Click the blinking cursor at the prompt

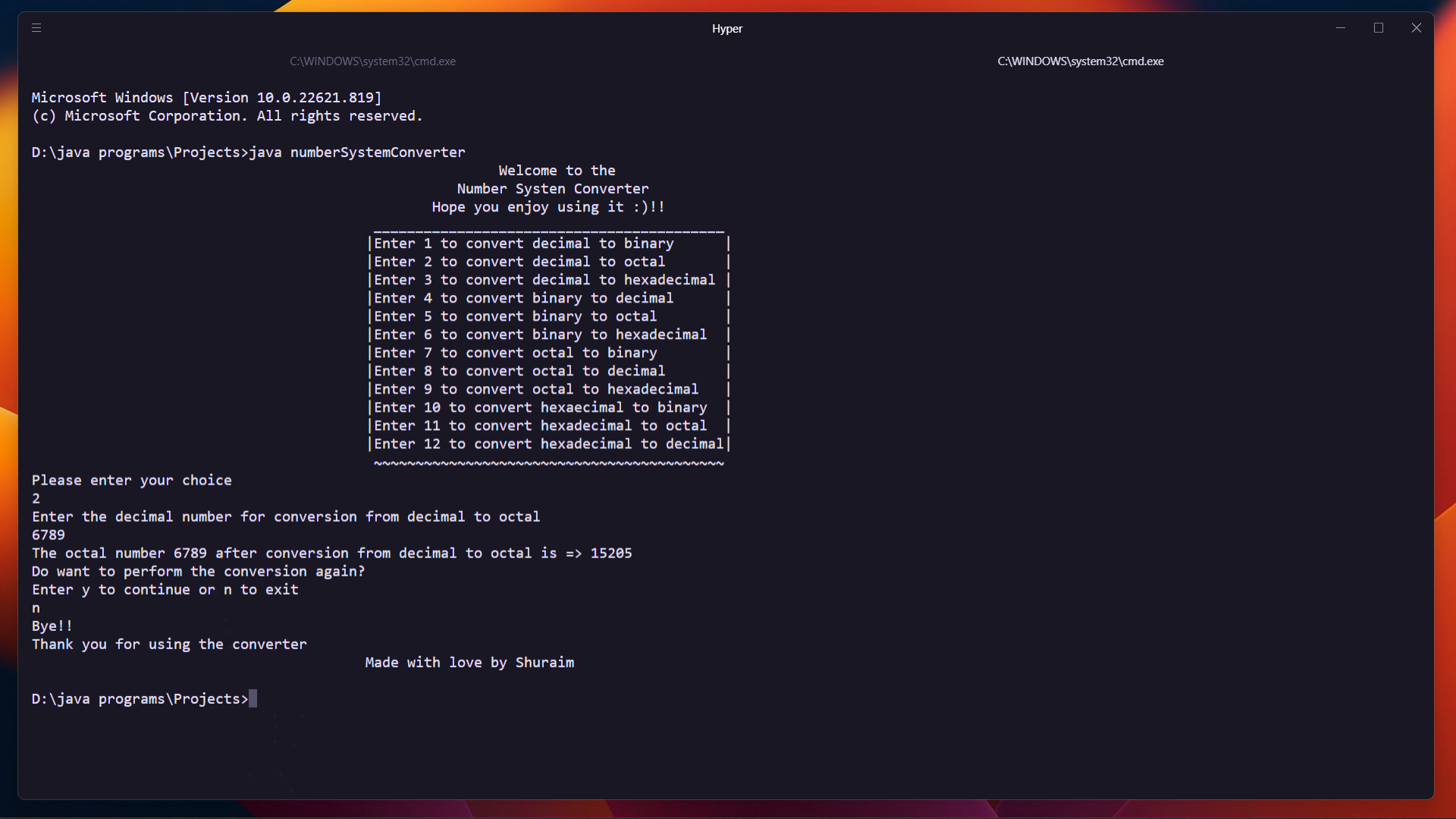253,698
